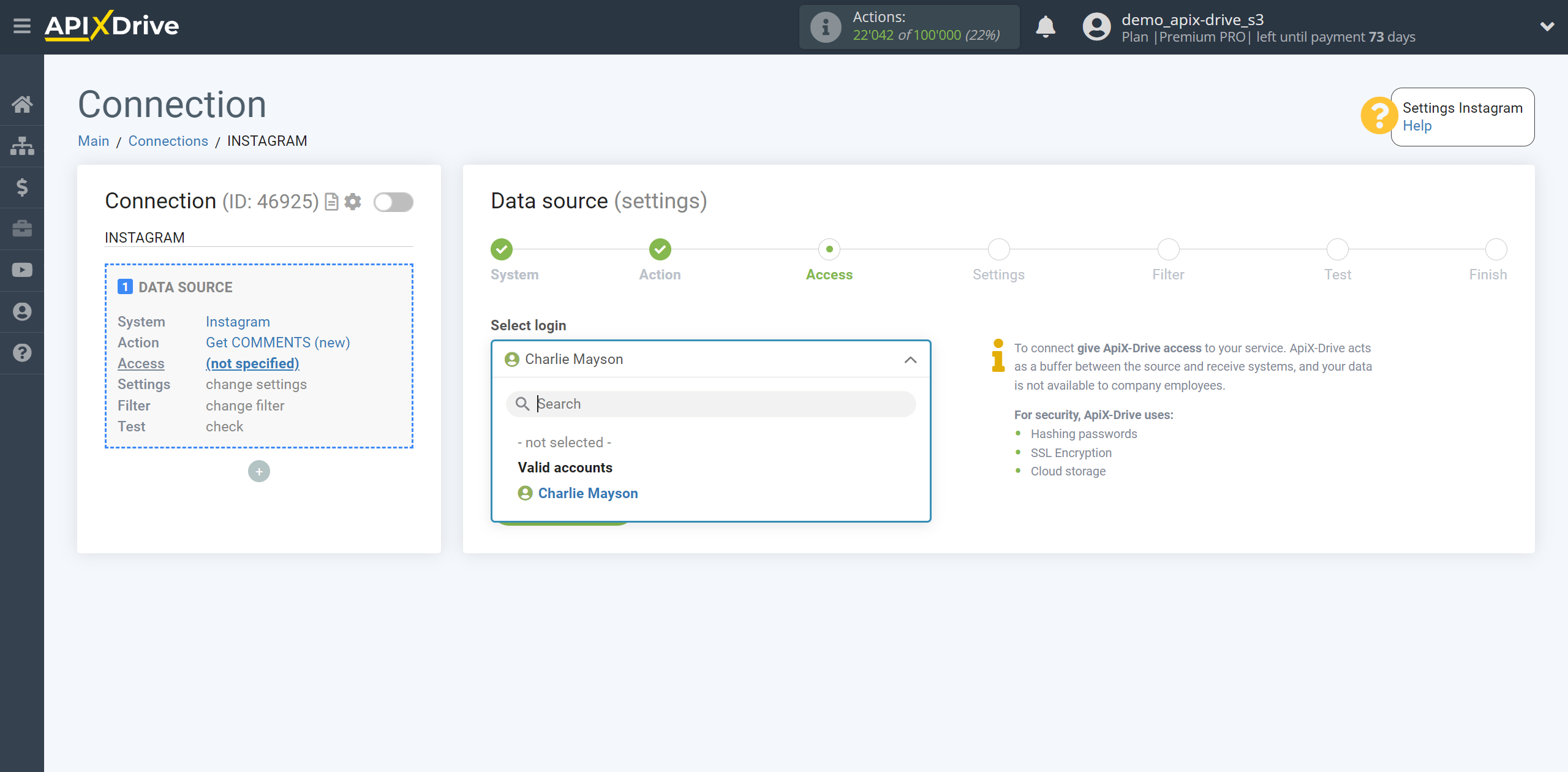Open the Connections sitemap icon in sidebar
This screenshot has height=772, width=1568.
click(x=22, y=146)
